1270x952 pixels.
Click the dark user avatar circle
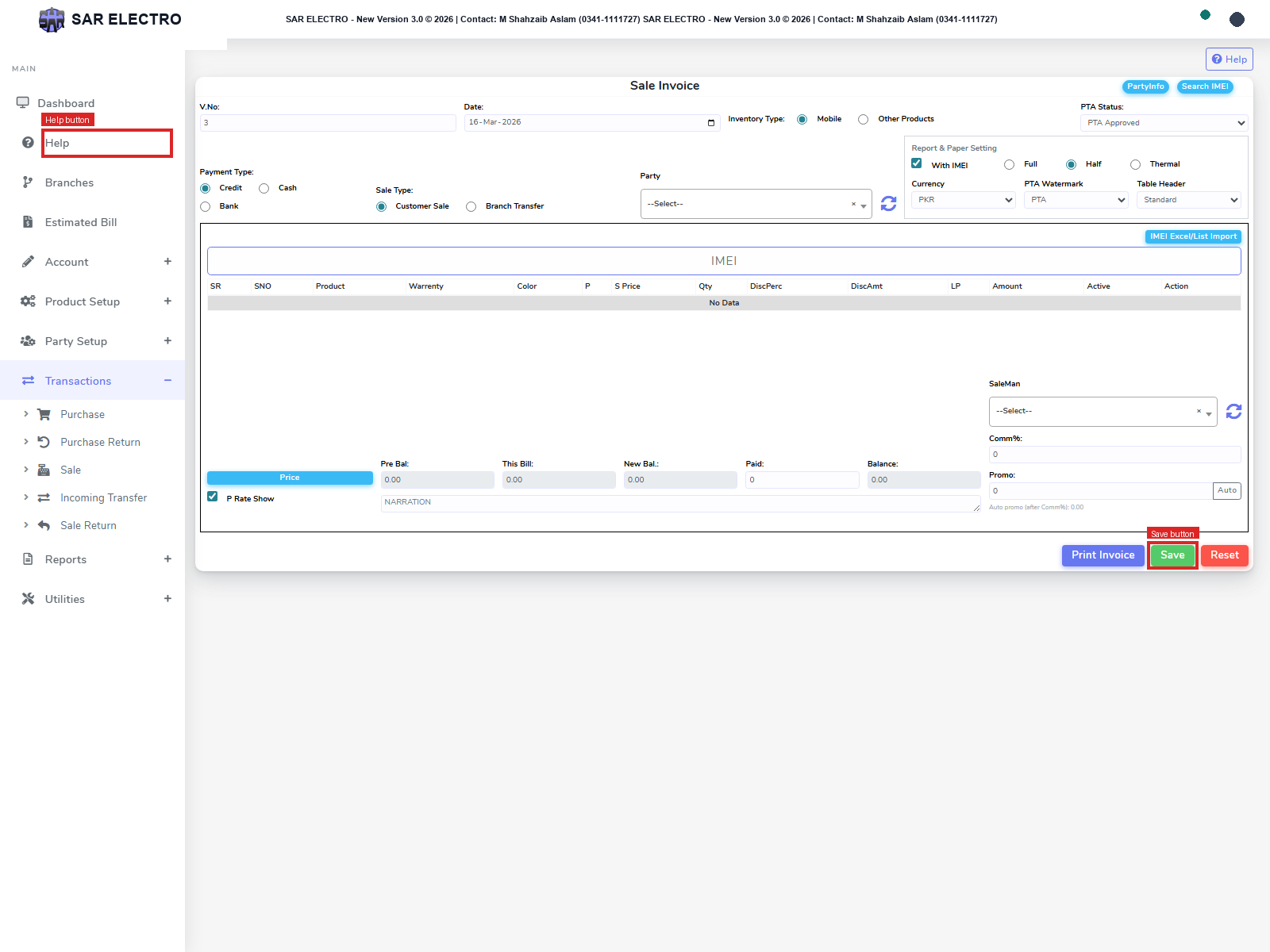(1237, 19)
